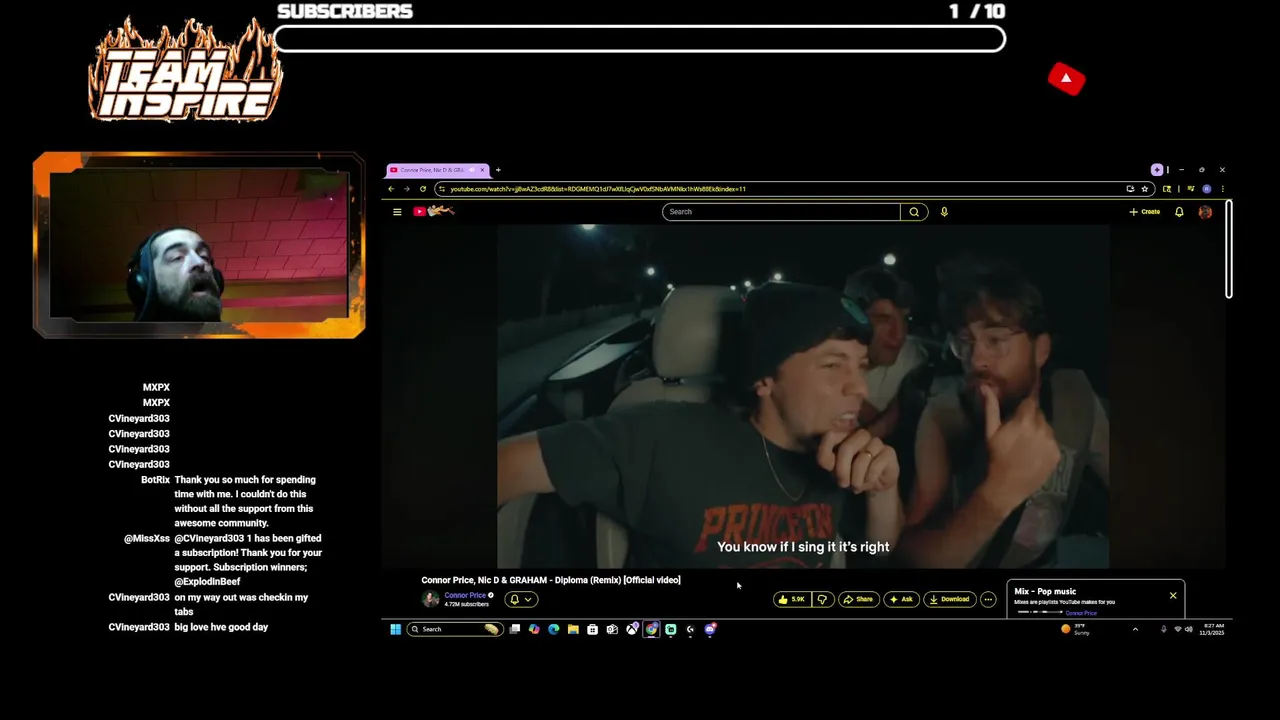1280x720 pixels.
Task: Click the 4.72M subscribers text
Action: point(467,605)
